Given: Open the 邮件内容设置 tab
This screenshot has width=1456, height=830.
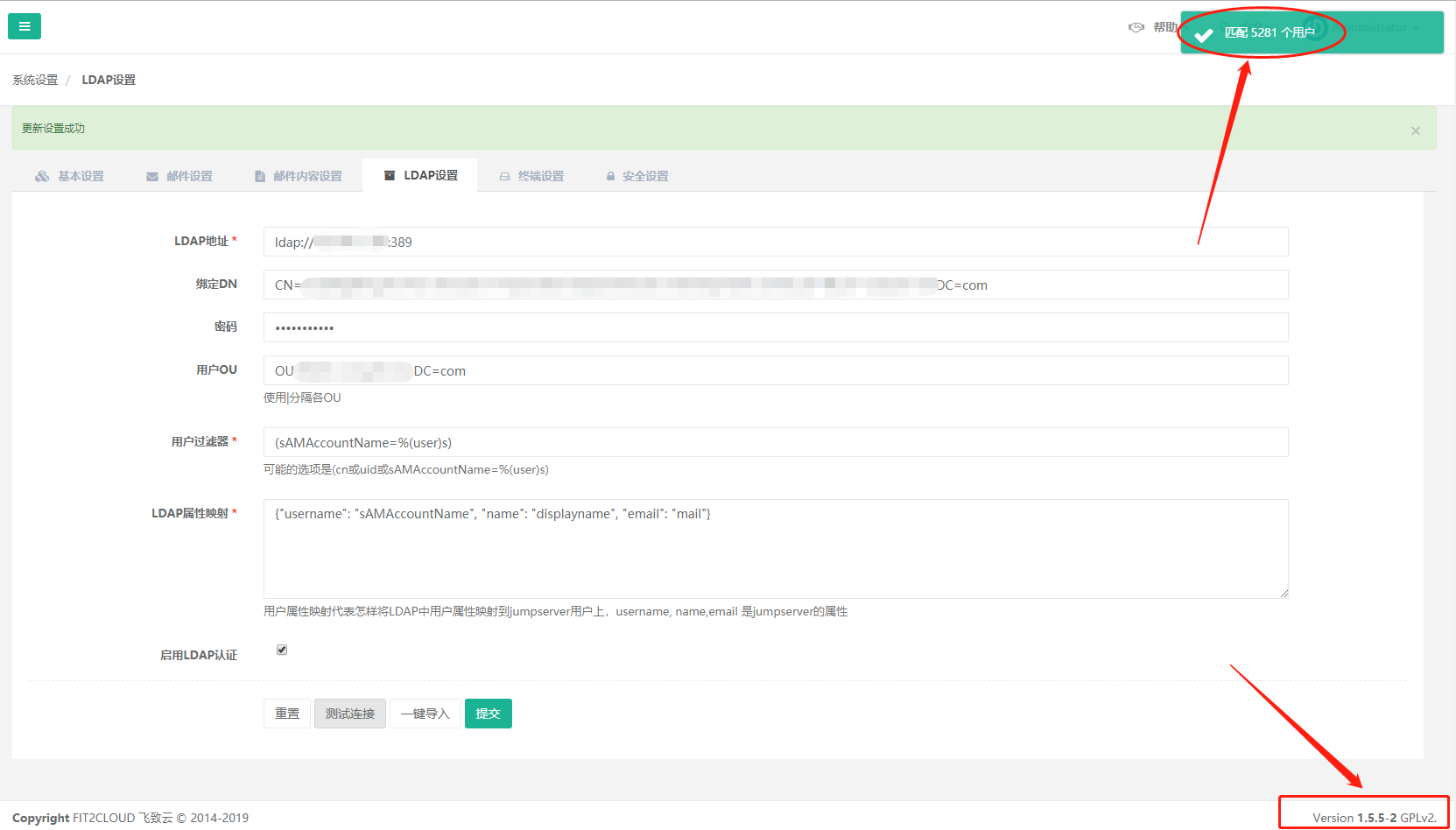Looking at the screenshot, I should click(x=299, y=176).
